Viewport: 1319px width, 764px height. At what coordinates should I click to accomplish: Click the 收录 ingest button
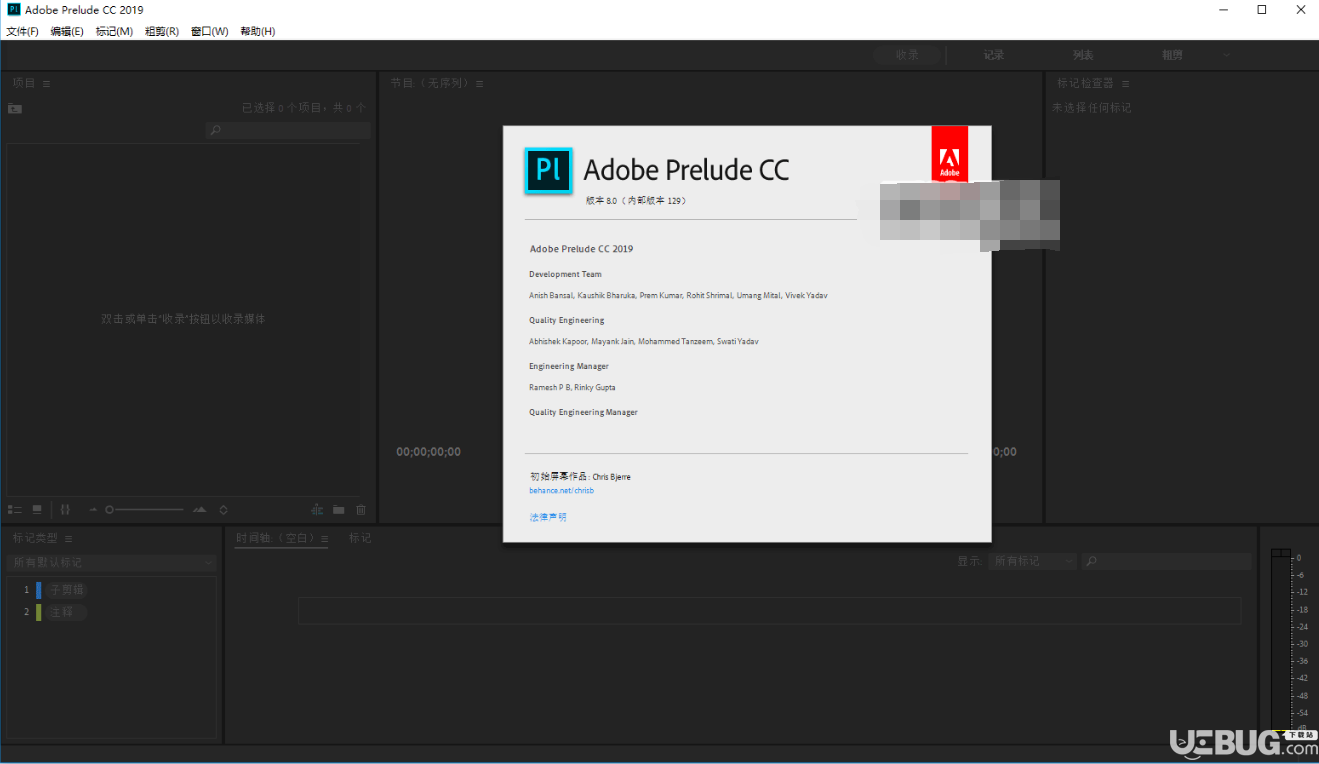click(x=908, y=55)
